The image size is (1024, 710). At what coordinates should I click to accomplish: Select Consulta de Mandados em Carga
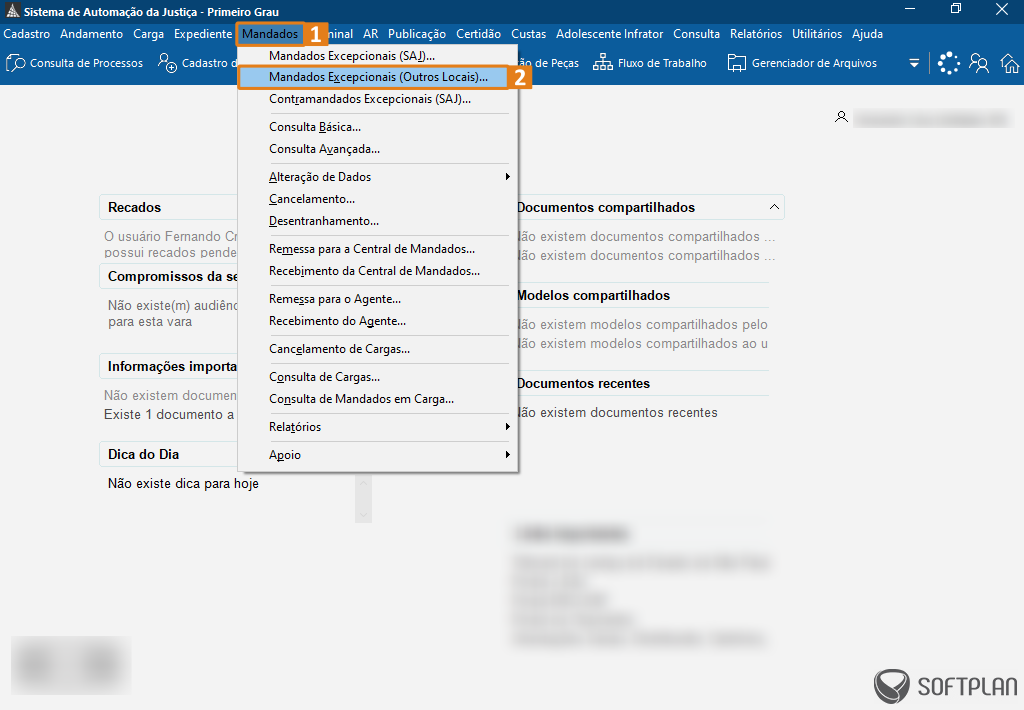(379, 399)
